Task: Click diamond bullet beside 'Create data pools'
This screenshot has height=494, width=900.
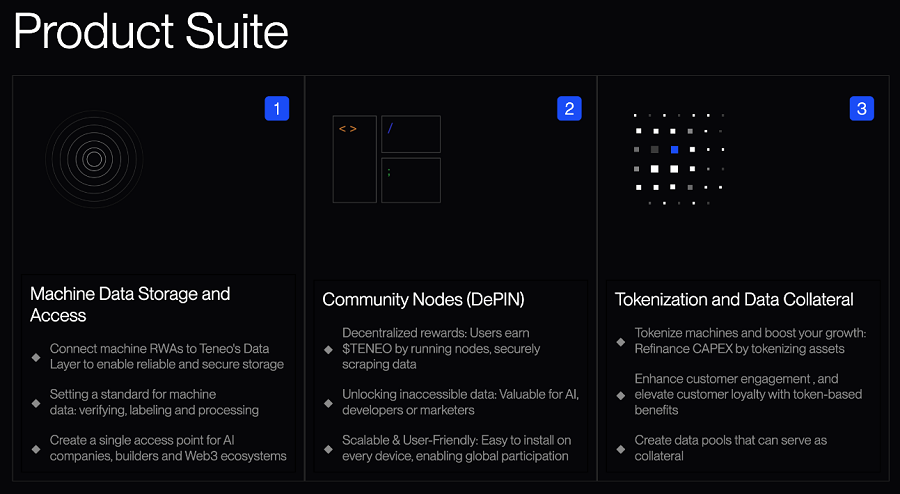Action: [620, 449]
